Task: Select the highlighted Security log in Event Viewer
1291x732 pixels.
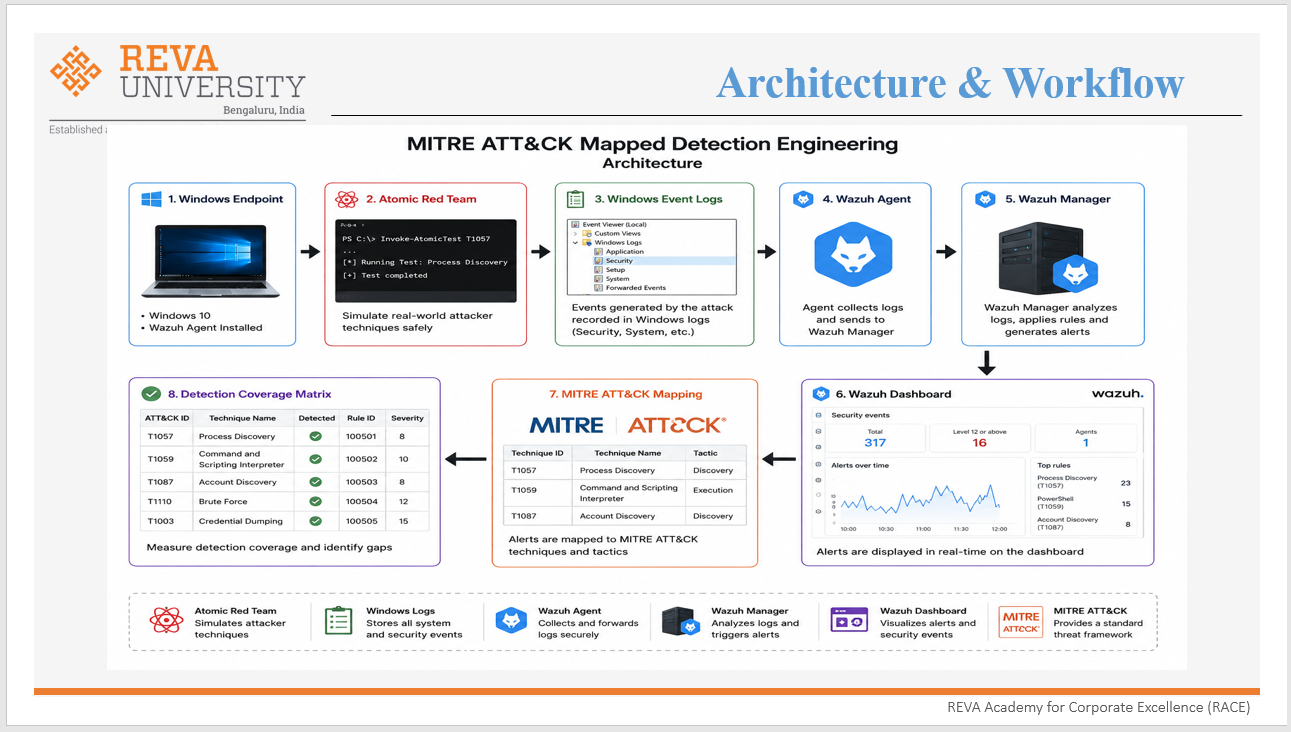Action: click(665, 261)
